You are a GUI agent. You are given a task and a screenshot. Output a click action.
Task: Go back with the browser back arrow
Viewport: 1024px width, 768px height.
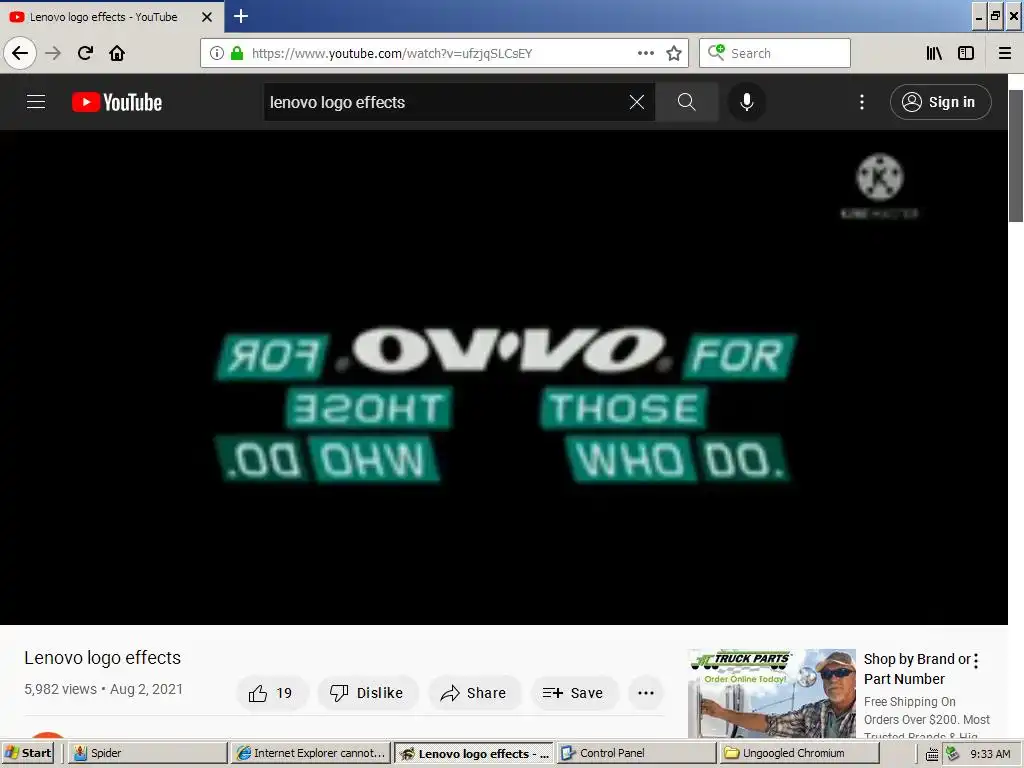click(x=20, y=53)
